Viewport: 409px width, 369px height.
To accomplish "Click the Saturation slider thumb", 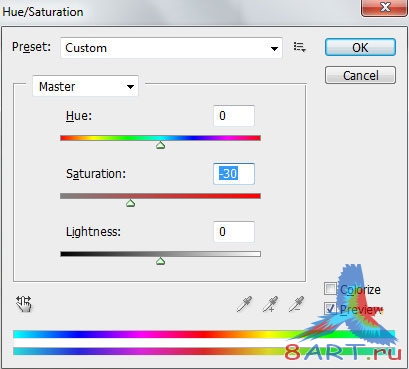I will pos(130,203).
